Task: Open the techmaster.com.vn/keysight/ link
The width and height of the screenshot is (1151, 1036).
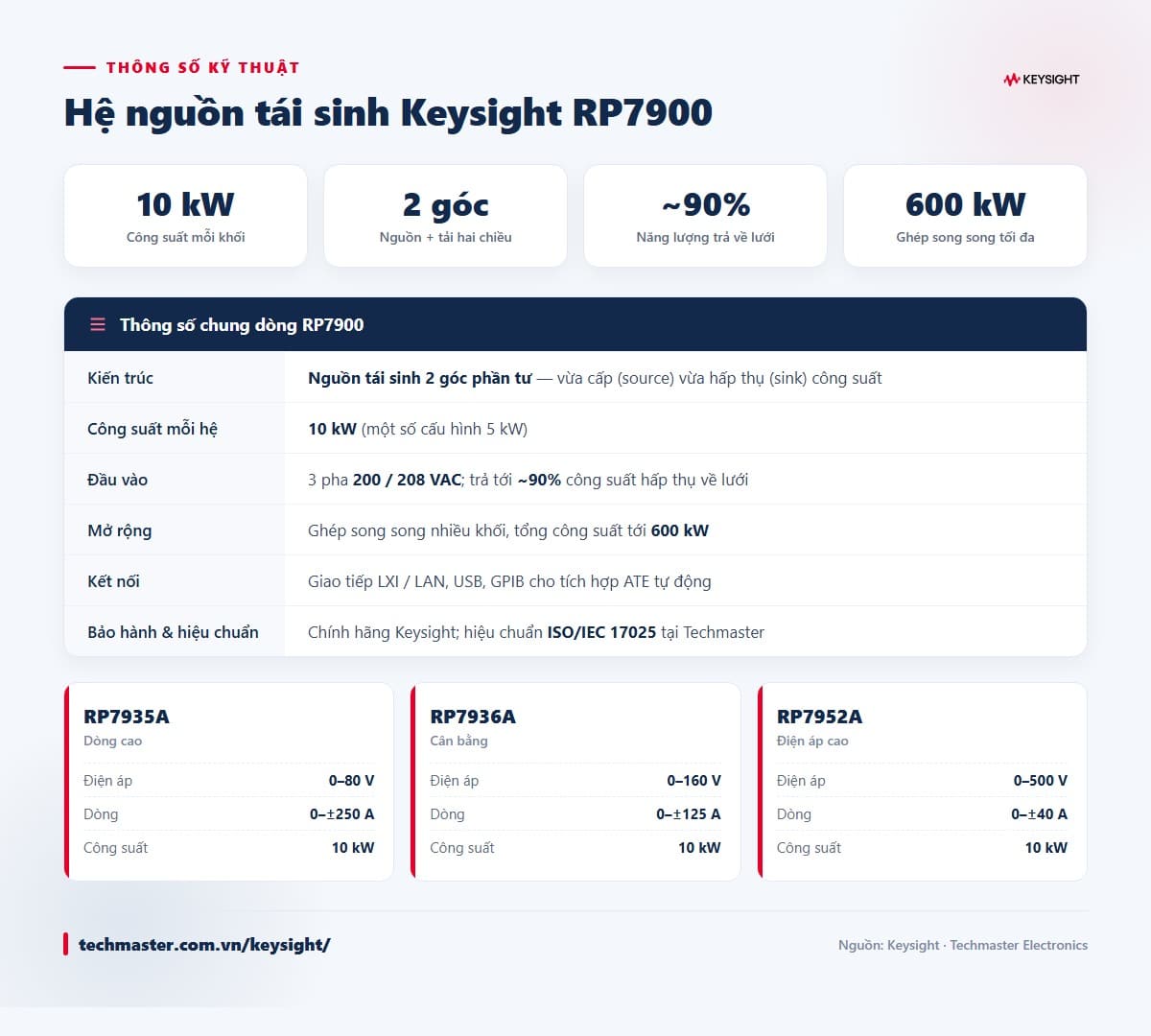Action: [204, 945]
